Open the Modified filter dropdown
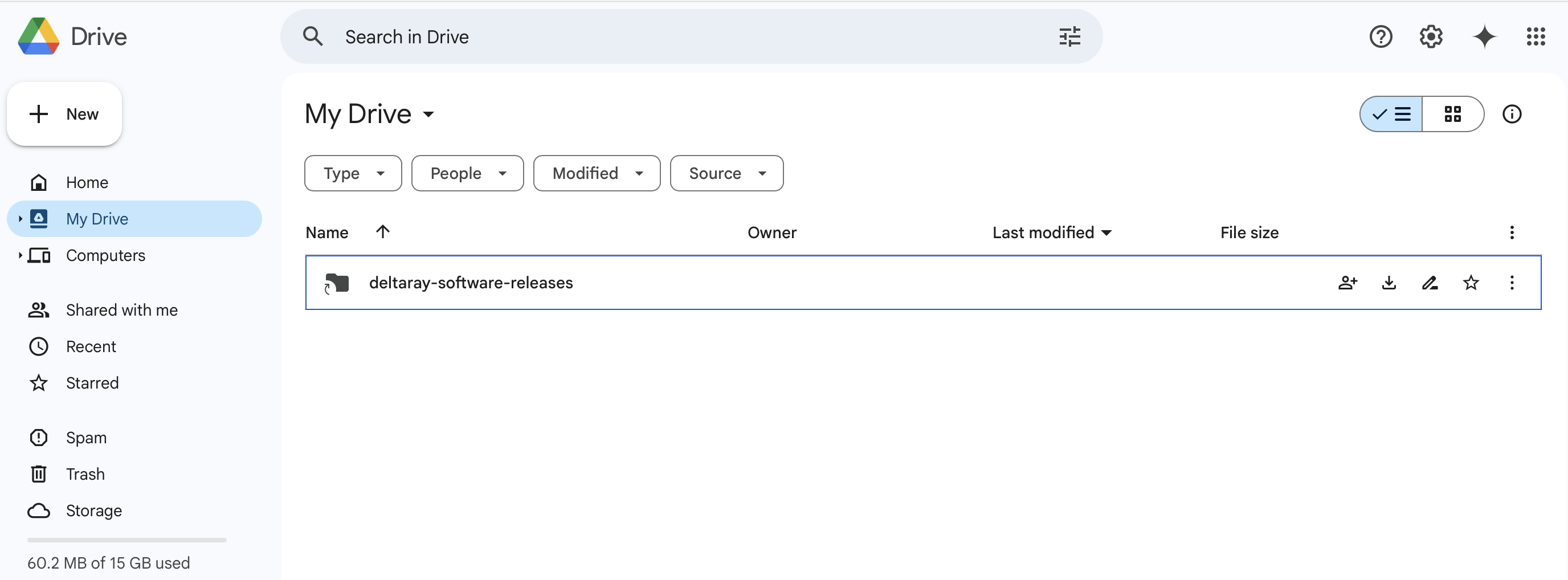This screenshot has width=1568, height=580. pos(597,173)
